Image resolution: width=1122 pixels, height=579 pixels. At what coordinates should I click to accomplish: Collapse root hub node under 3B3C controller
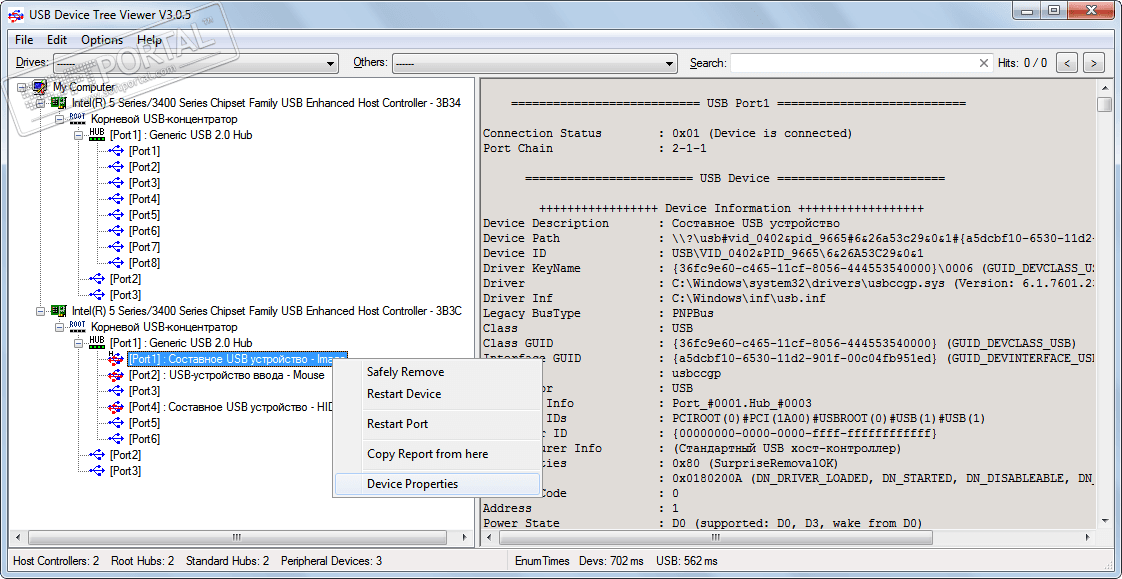pos(59,327)
